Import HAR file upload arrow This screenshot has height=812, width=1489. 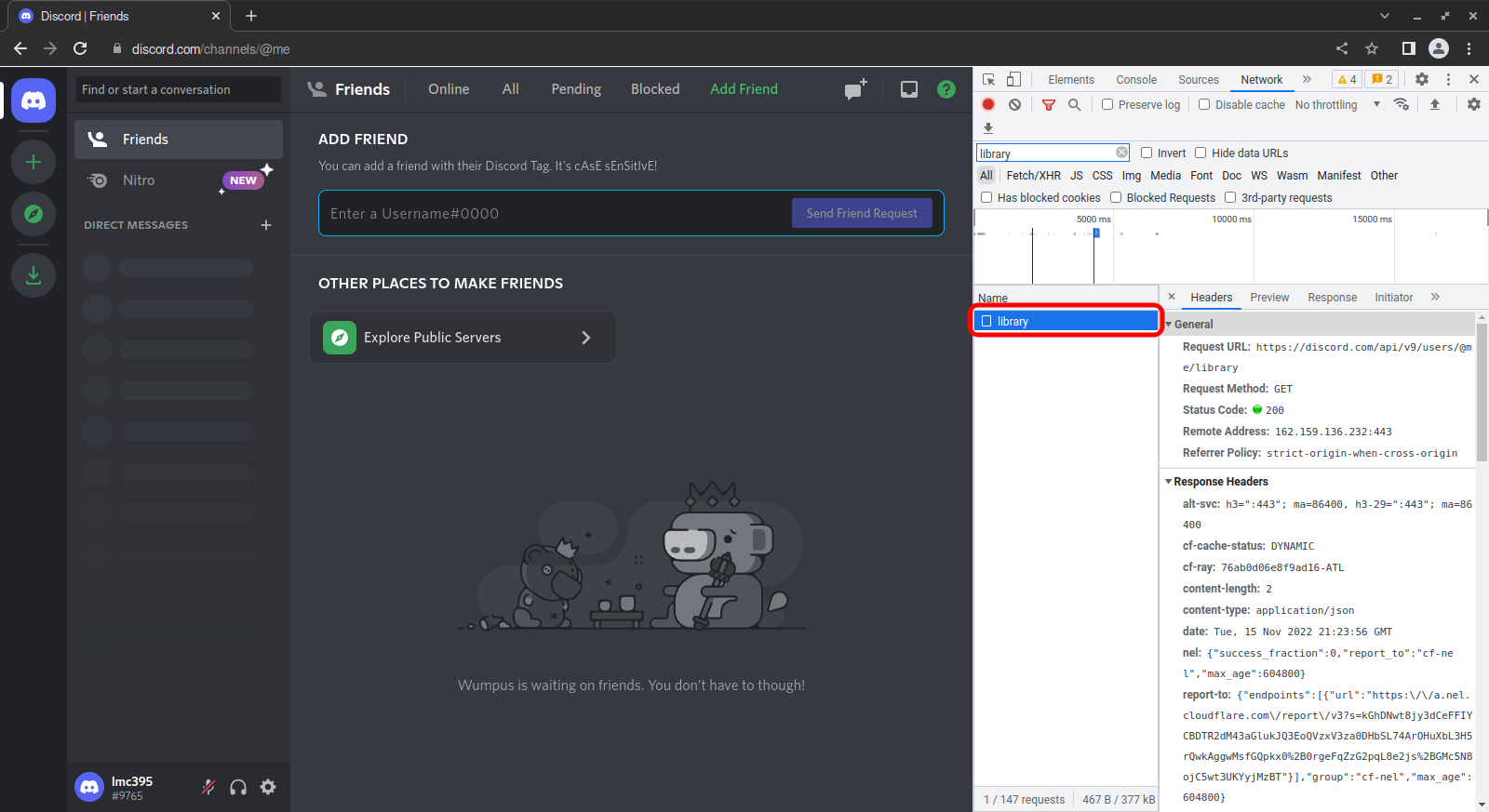coord(1435,104)
